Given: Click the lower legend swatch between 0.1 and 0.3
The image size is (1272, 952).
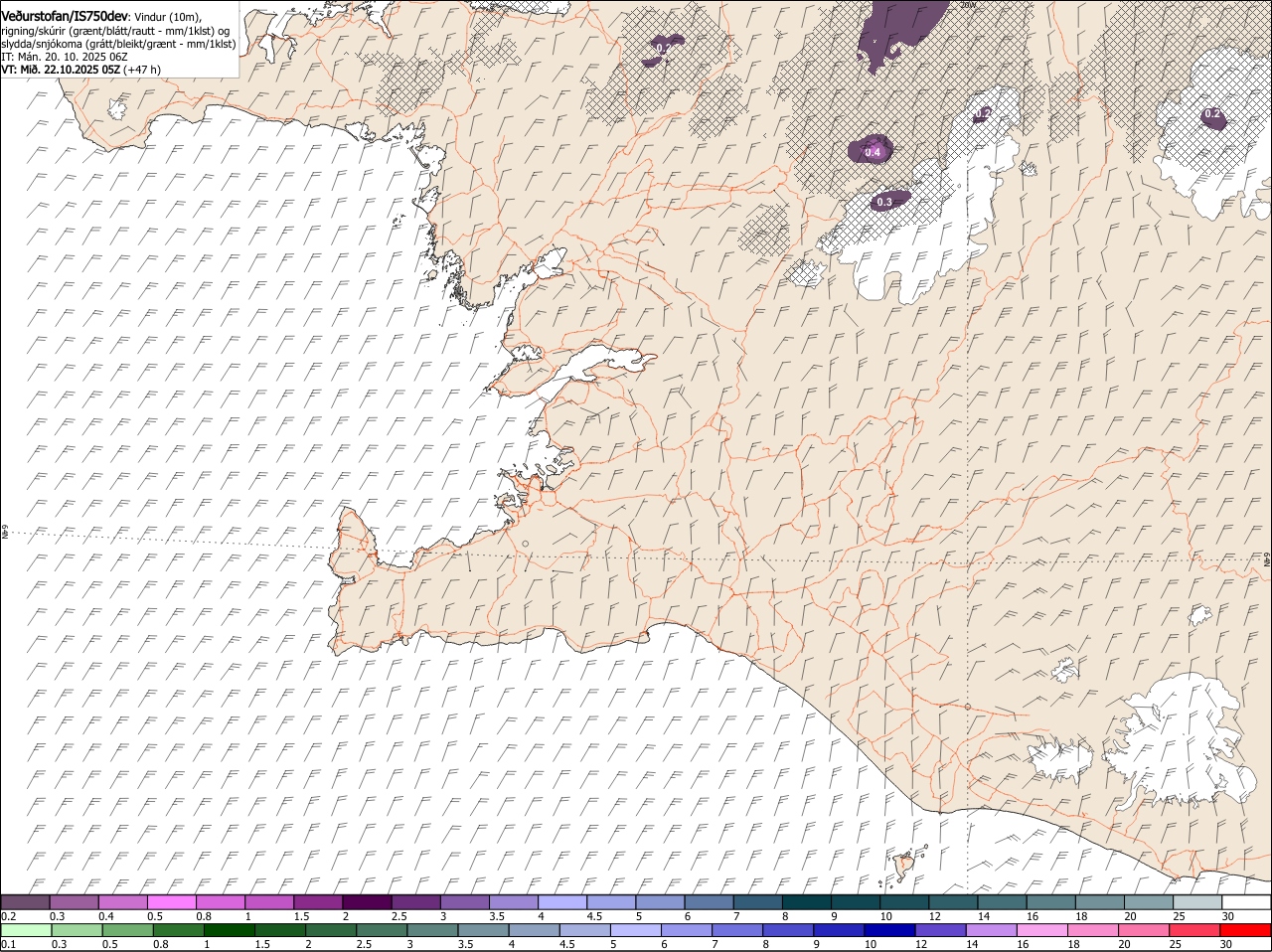Looking at the screenshot, I should [x=28, y=930].
